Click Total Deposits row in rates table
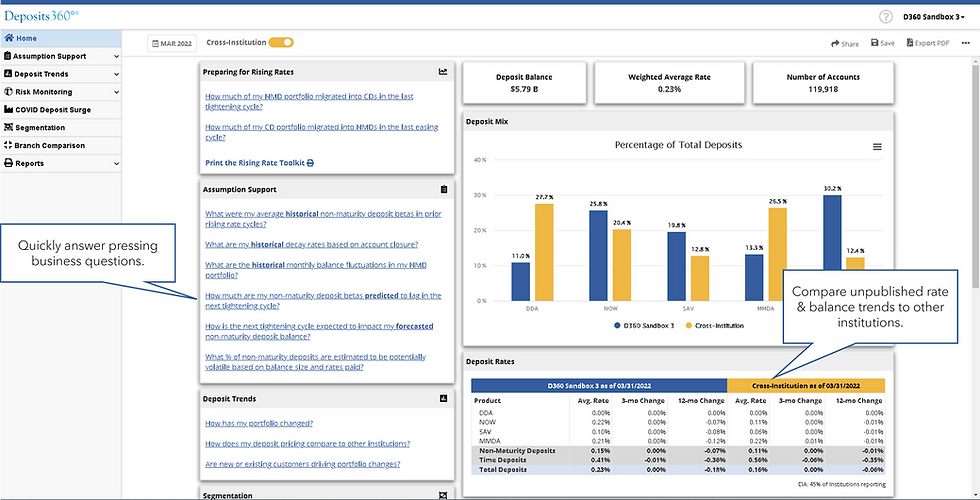Viewport: 980px width, 500px height. click(678, 469)
